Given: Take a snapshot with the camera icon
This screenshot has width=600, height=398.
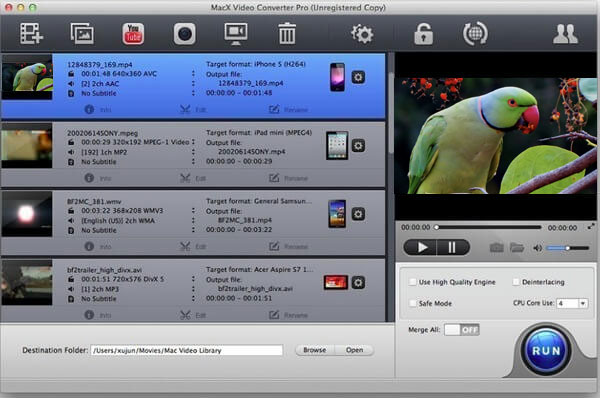Looking at the screenshot, I should (x=497, y=248).
